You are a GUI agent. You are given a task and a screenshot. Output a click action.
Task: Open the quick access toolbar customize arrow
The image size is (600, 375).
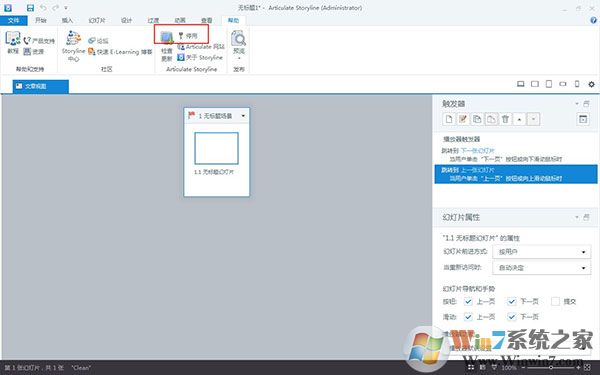coord(66,8)
